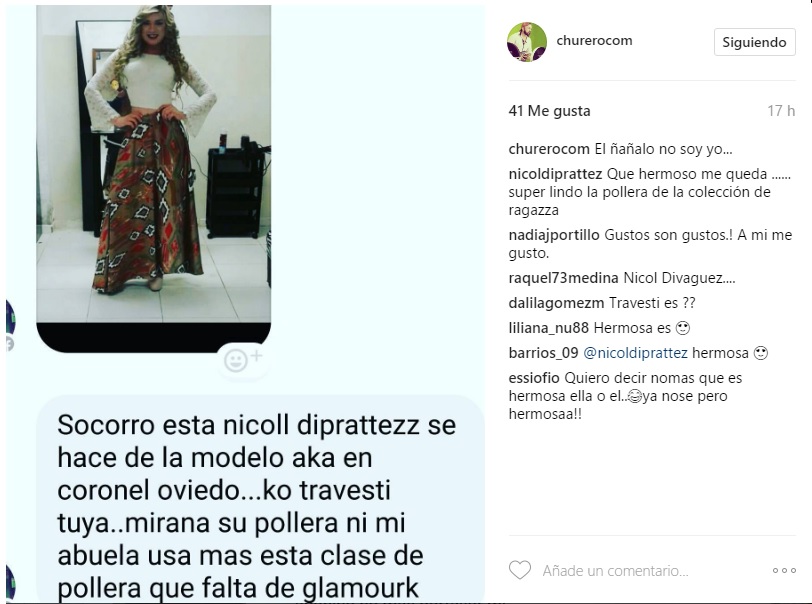Click the 17 h post timestamp
This screenshot has height=604, width=812.
tap(781, 111)
